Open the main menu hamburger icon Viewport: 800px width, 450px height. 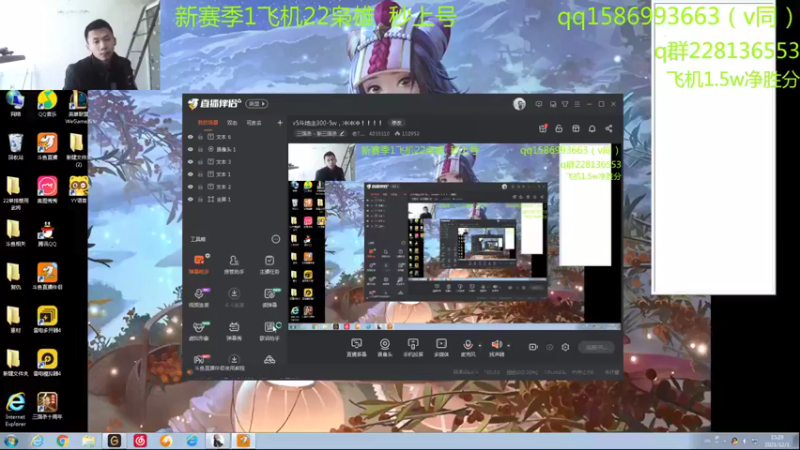coord(577,104)
